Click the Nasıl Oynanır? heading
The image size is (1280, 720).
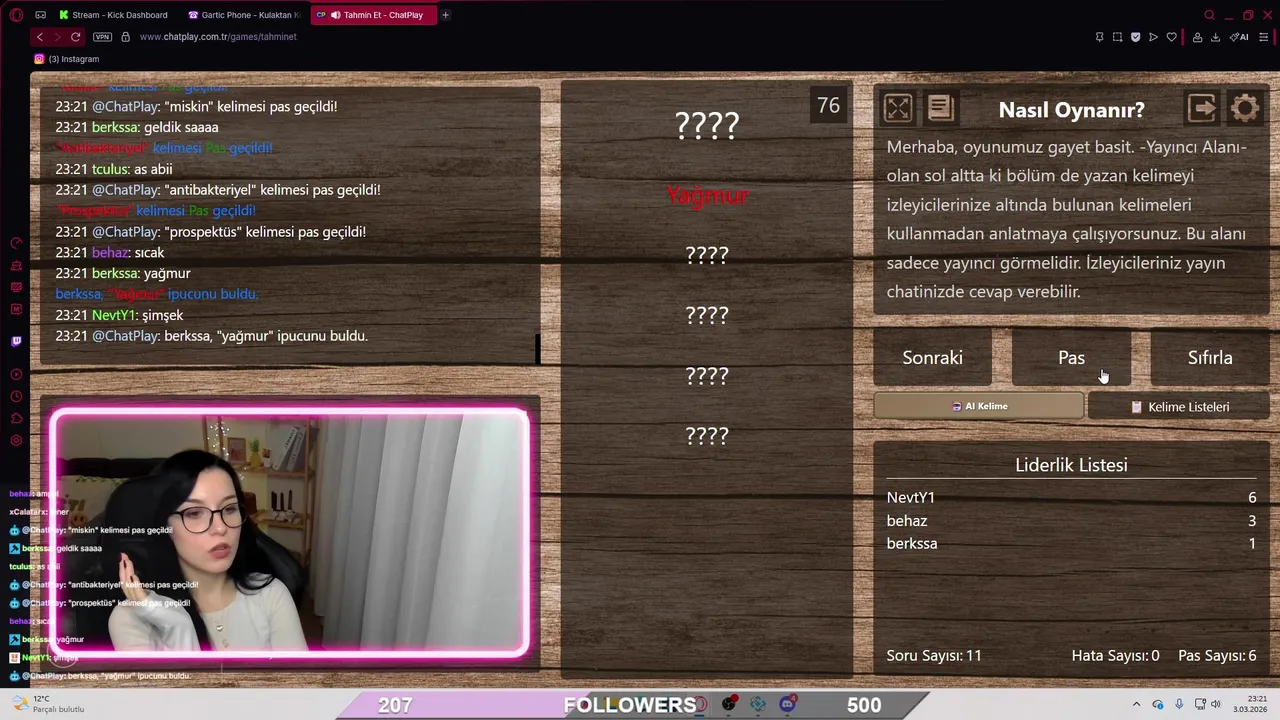tap(1071, 110)
